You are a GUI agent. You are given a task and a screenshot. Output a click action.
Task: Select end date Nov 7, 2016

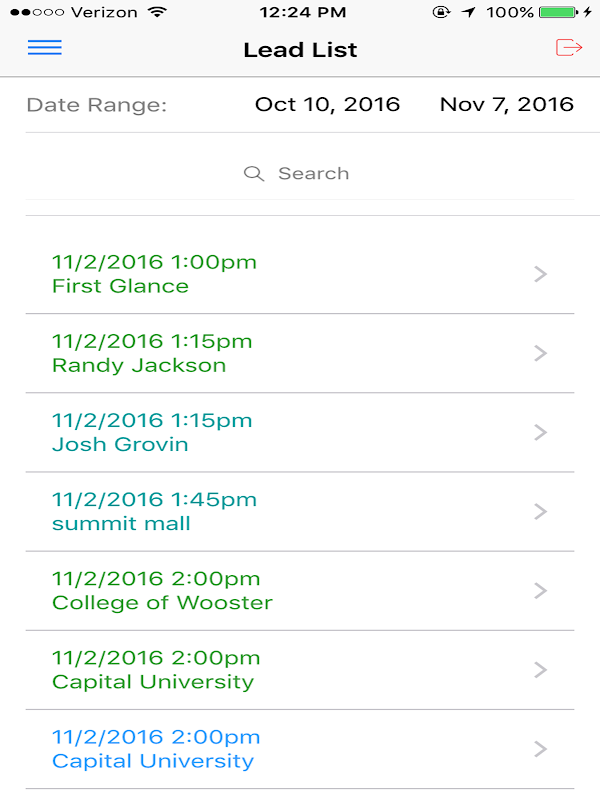click(506, 104)
